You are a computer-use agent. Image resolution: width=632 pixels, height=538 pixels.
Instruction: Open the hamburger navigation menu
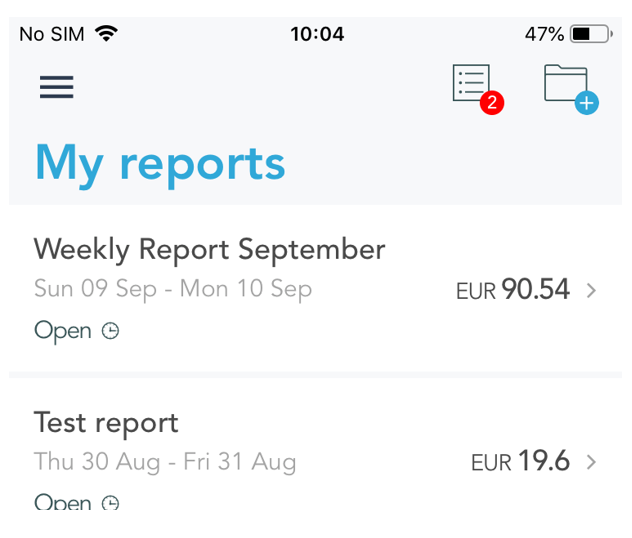coord(57,87)
